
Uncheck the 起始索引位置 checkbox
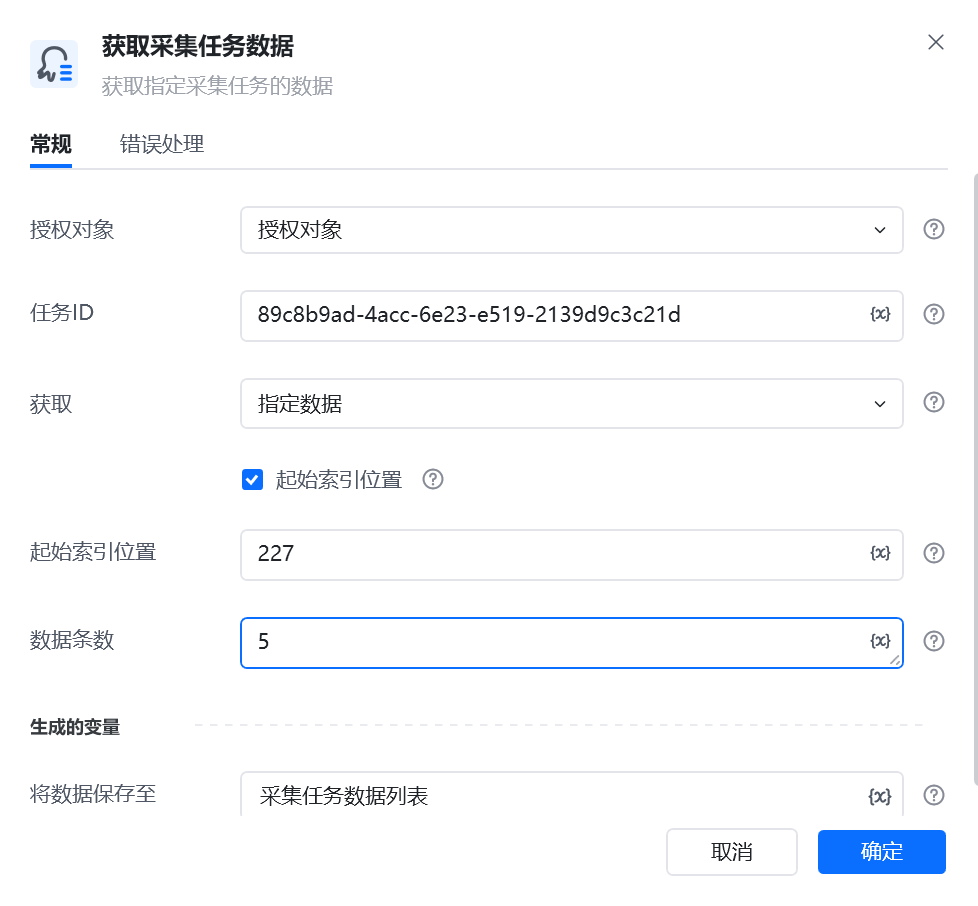(252, 480)
